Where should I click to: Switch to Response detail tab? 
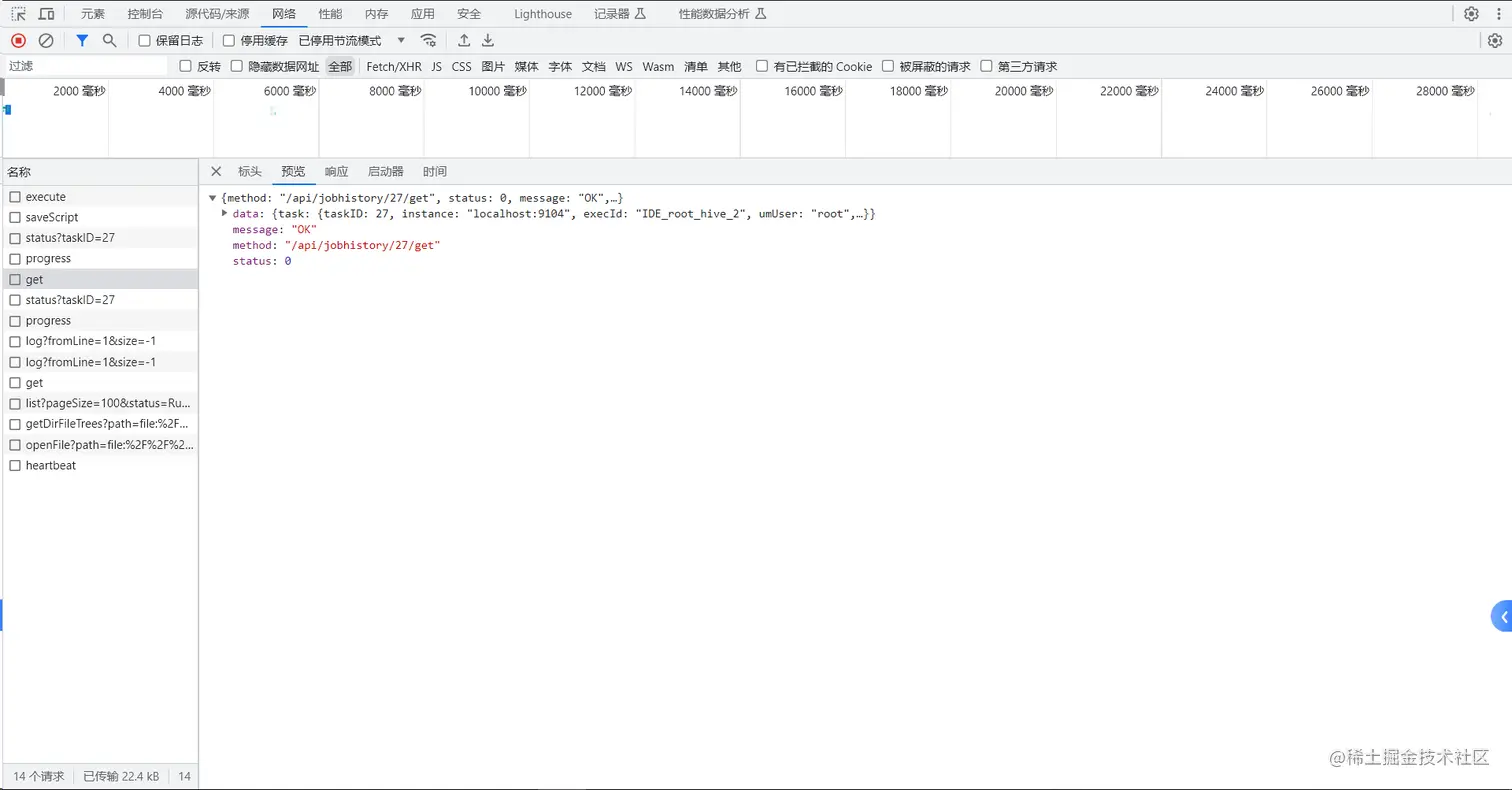pos(337,171)
